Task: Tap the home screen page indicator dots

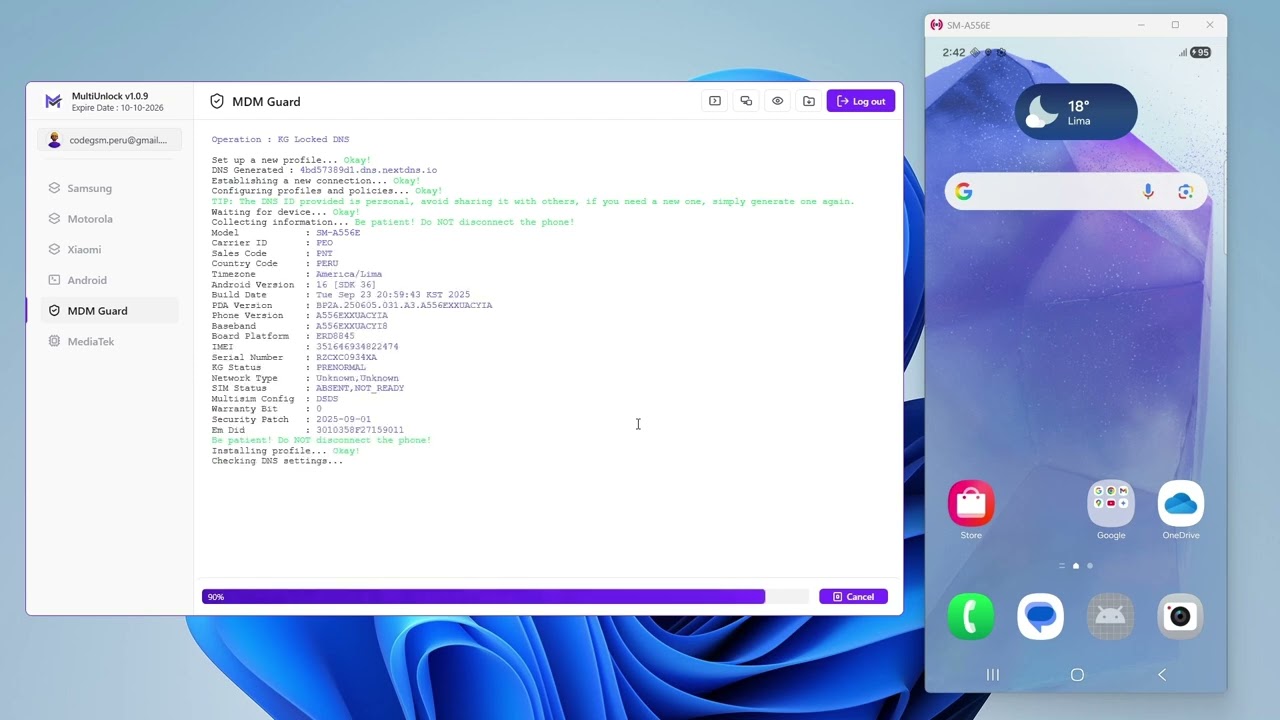Action: coord(1076,566)
